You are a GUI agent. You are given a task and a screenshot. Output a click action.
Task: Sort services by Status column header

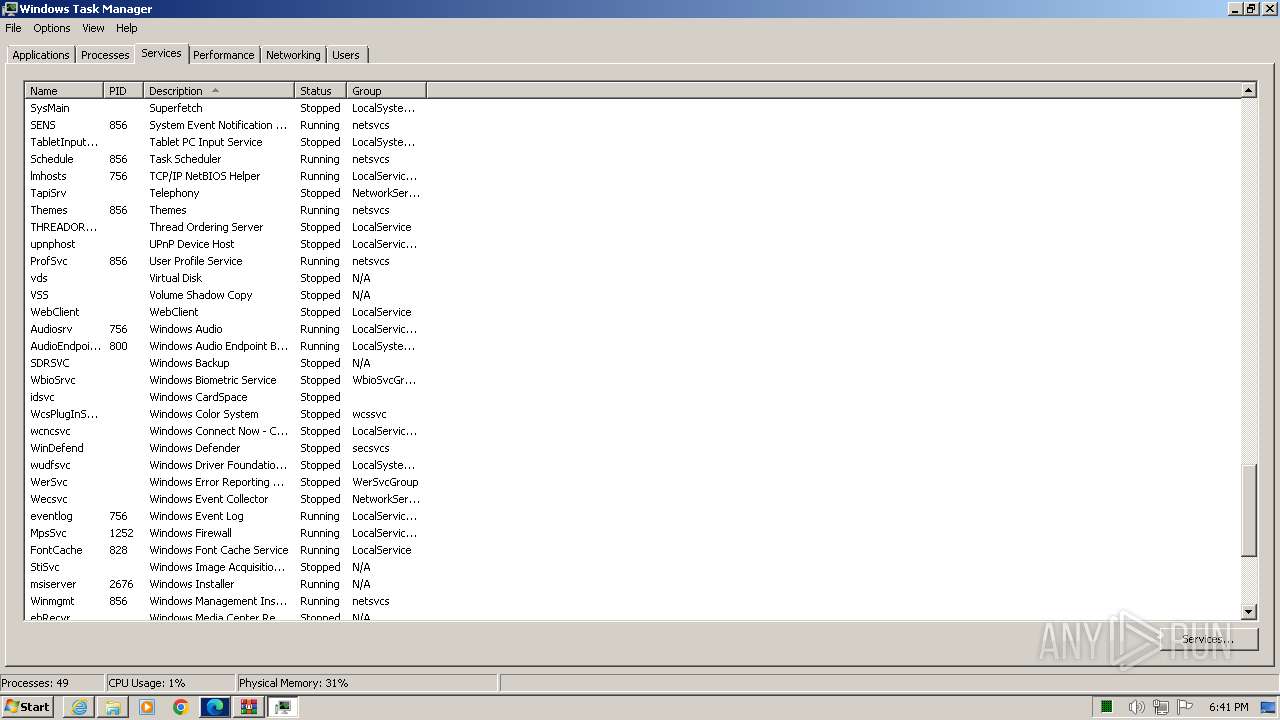pos(321,91)
